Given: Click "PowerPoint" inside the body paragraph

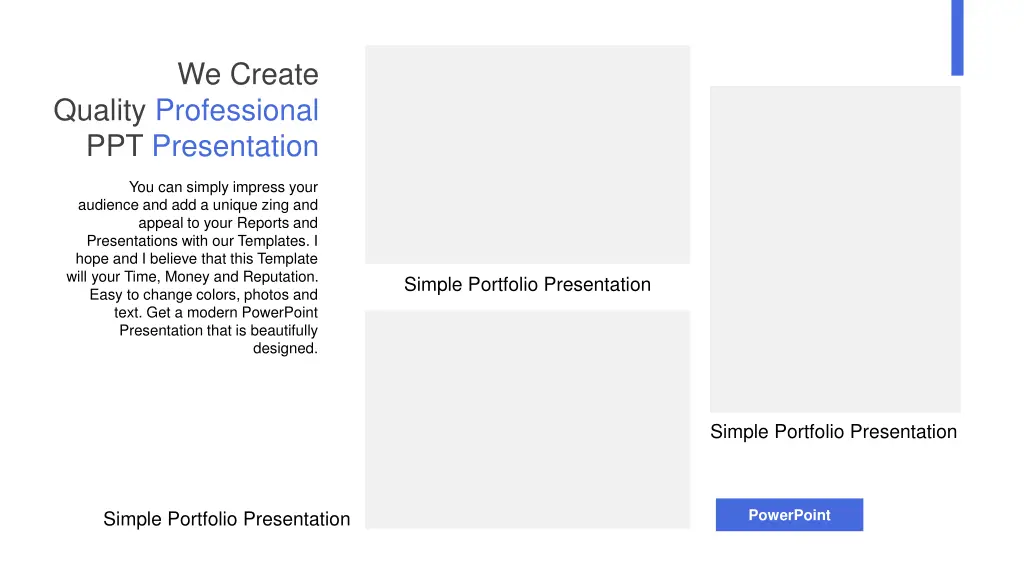Looking at the screenshot, I should point(280,313).
